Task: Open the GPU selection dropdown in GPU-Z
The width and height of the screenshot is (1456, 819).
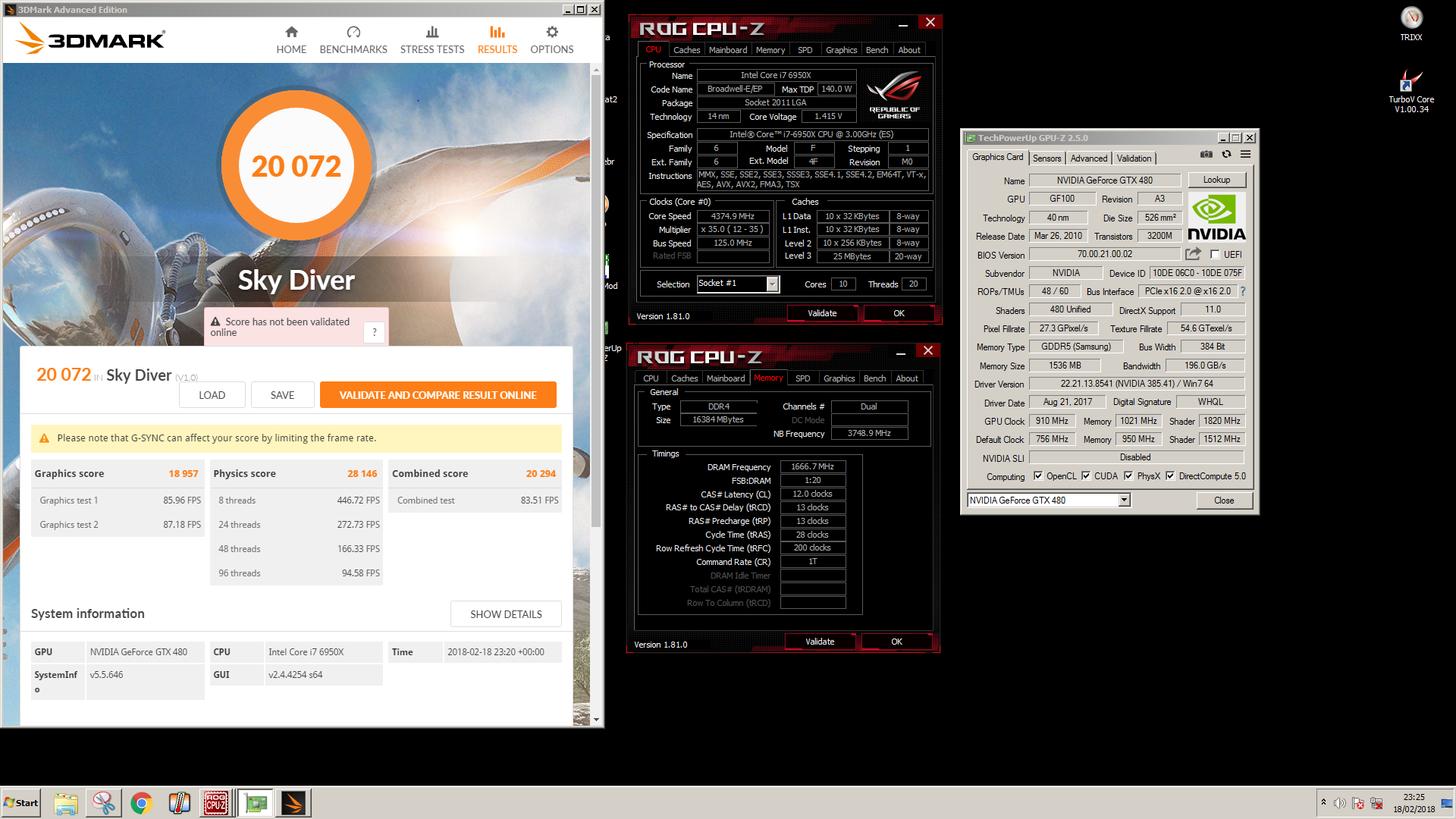Action: [1124, 500]
